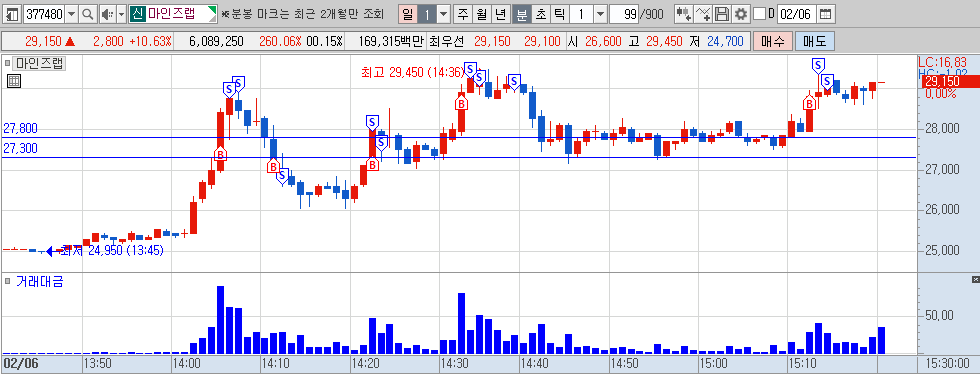Expand the stock code 377480 dropdown
Screen dimensions: 980x374
click(x=71, y=14)
